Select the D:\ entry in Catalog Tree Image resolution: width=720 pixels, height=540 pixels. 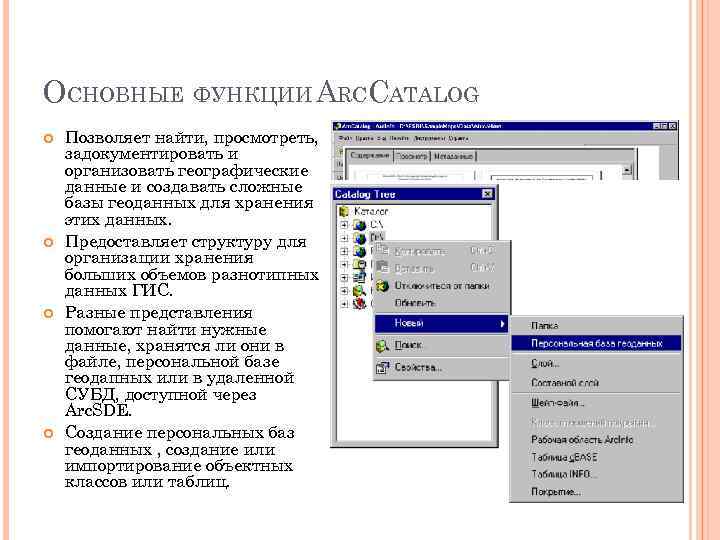pos(377,237)
